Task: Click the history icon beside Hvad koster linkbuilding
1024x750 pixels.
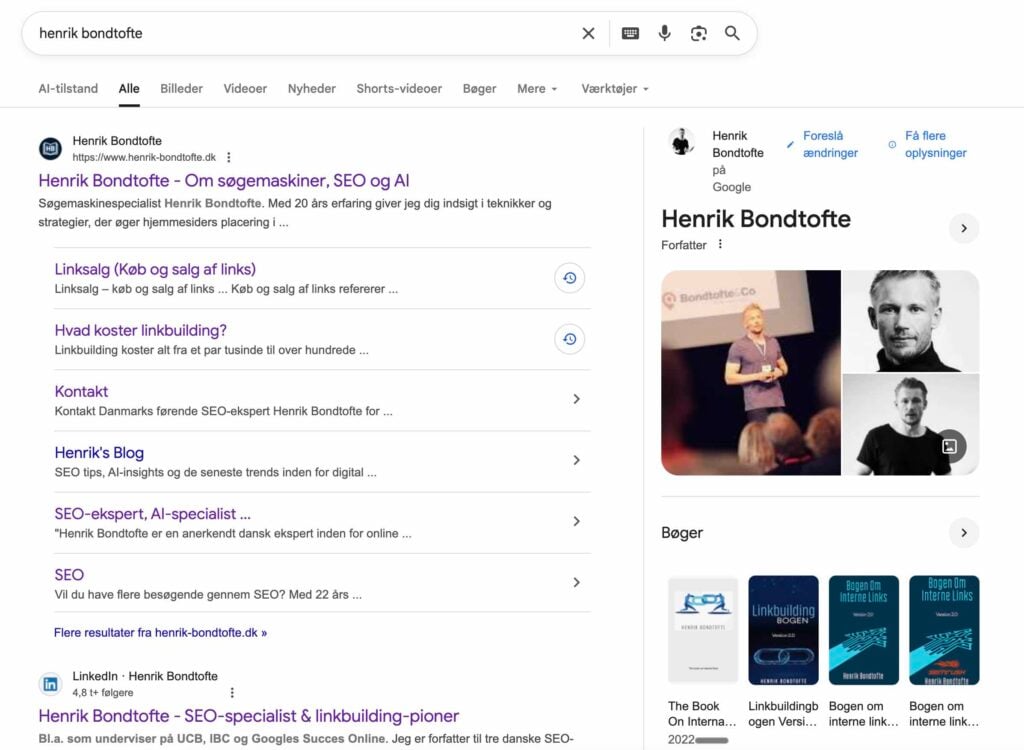Action: (569, 339)
